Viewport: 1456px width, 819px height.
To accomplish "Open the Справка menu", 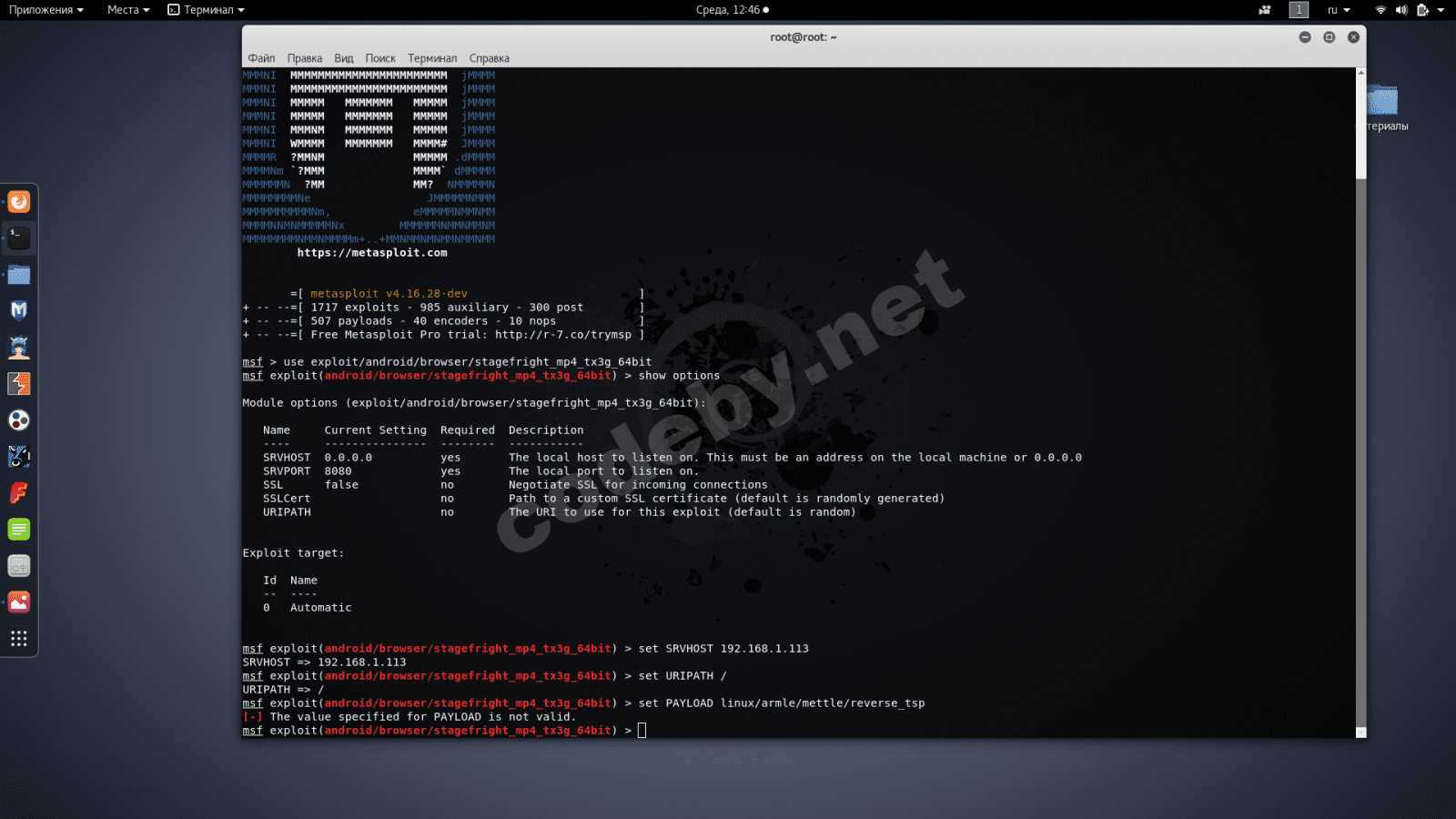I will [x=490, y=58].
